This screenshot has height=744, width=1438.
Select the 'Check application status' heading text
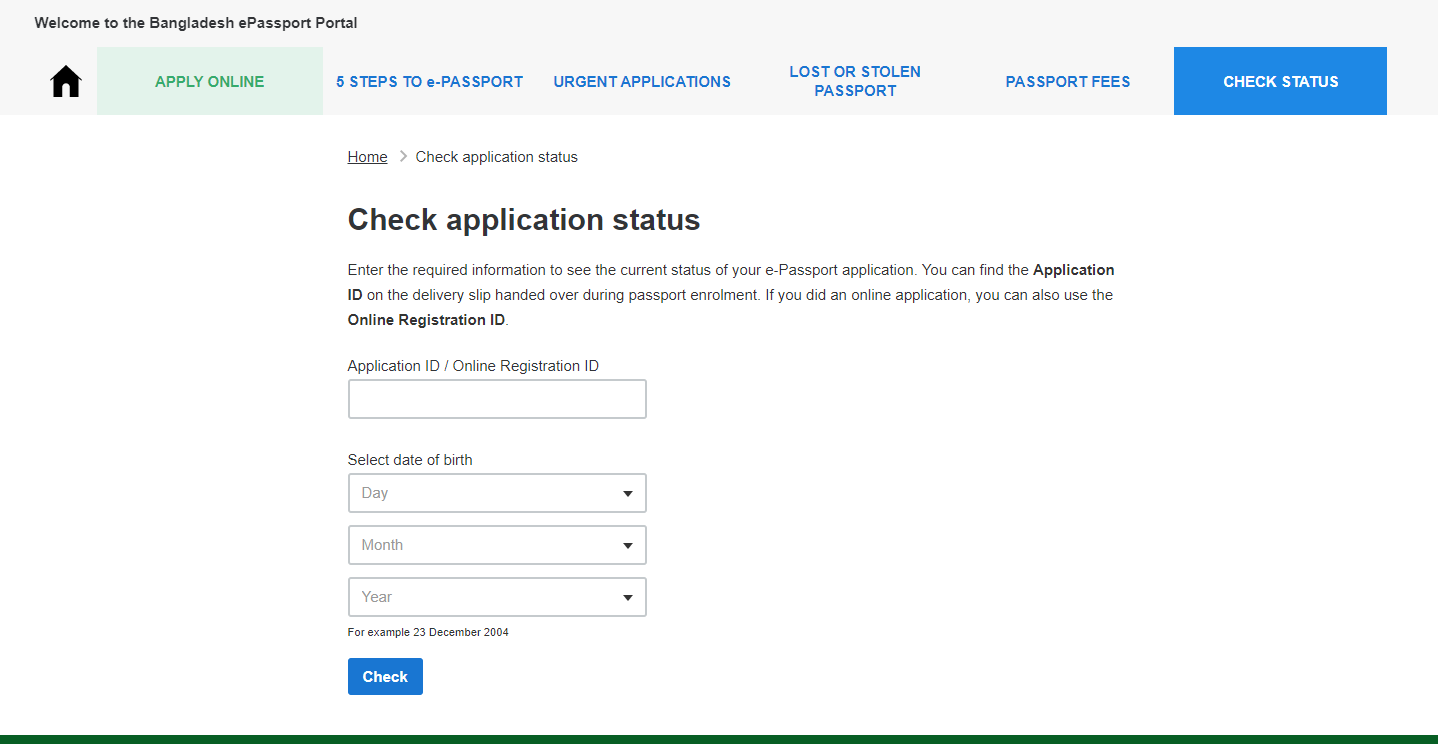[524, 220]
